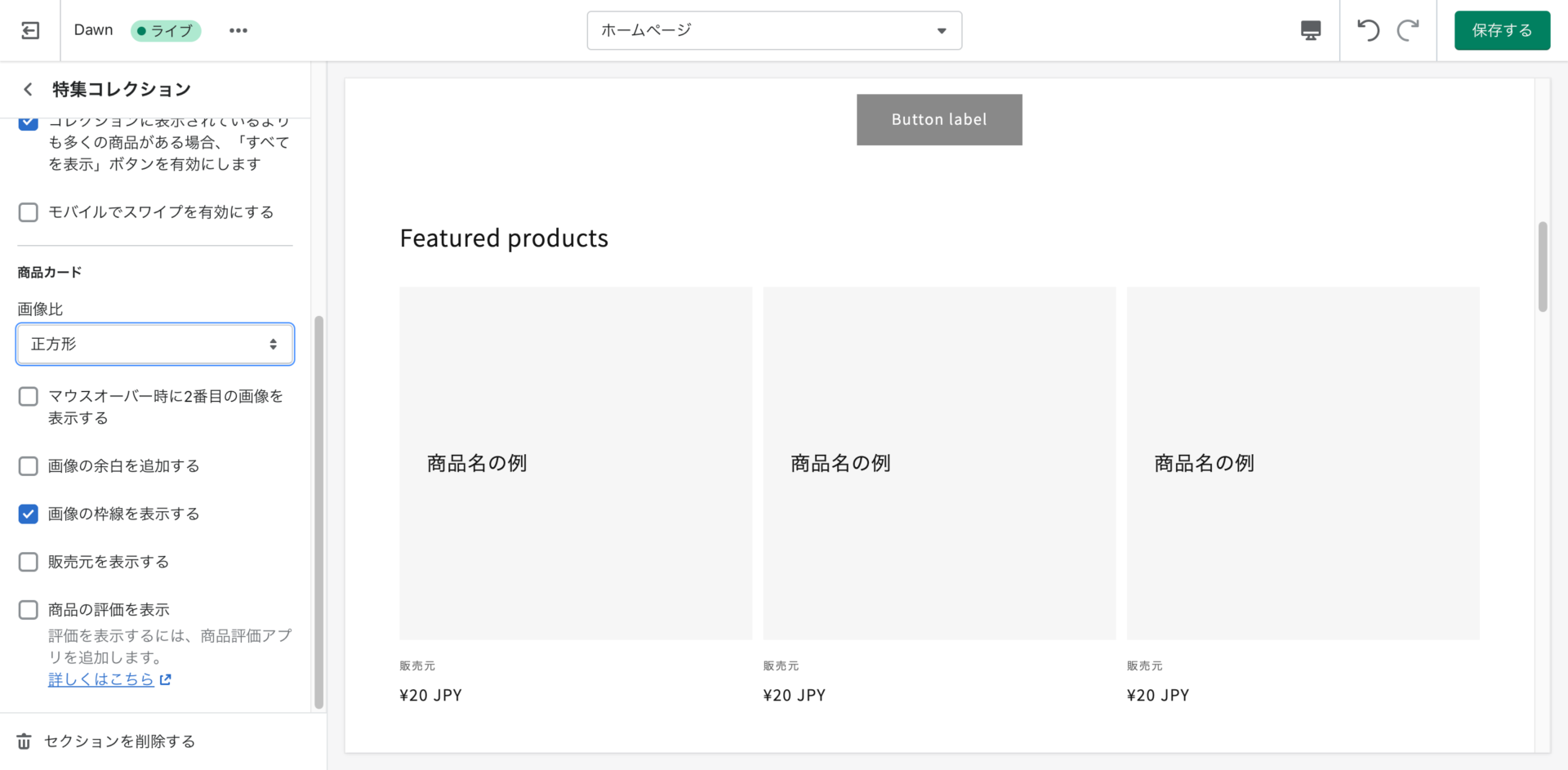Go back using arrow beside 特集コレクション
1568x770 pixels.
[x=28, y=89]
